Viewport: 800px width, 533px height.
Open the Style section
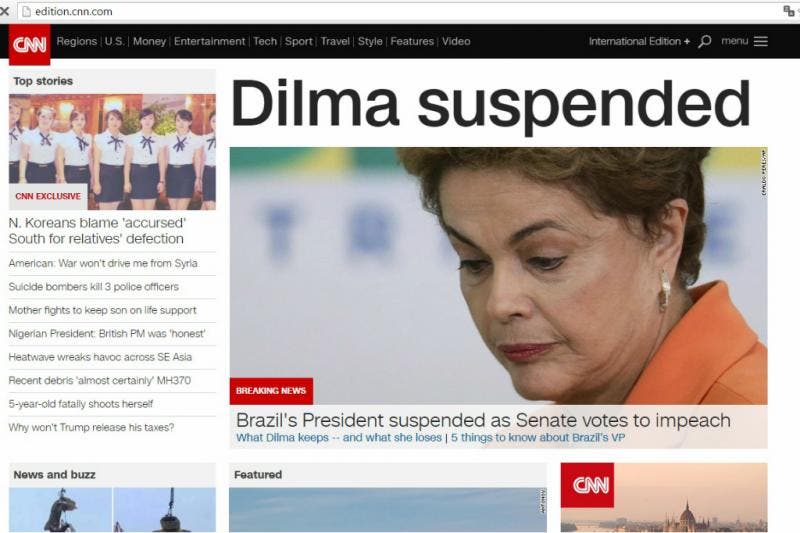pyautogui.click(x=370, y=41)
